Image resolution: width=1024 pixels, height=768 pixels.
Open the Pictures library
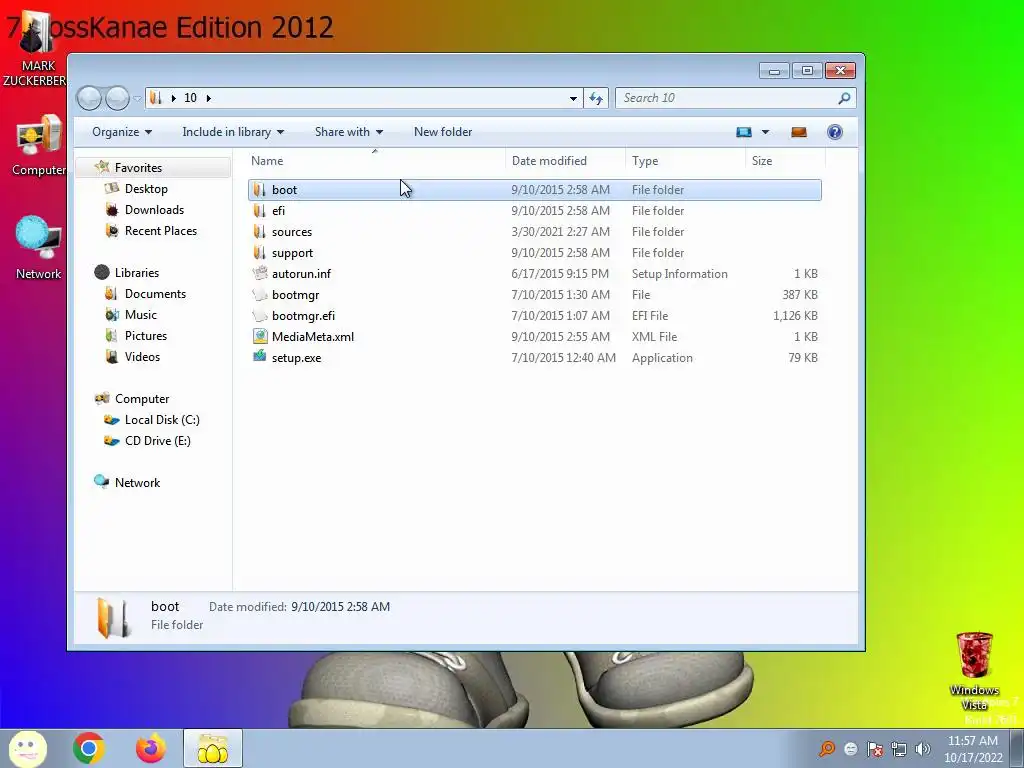146,336
